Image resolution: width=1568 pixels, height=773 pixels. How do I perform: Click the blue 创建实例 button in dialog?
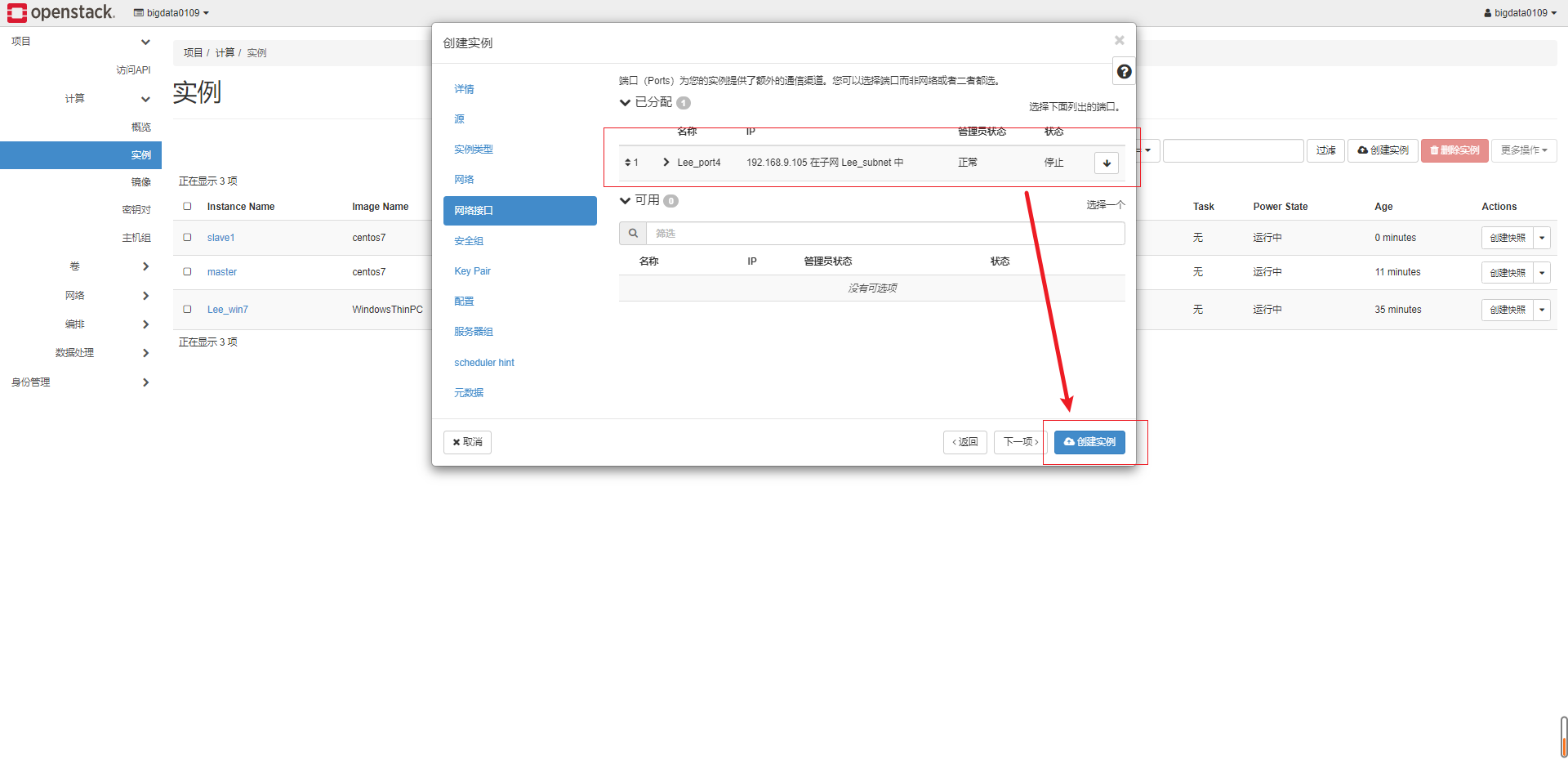(1089, 442)
